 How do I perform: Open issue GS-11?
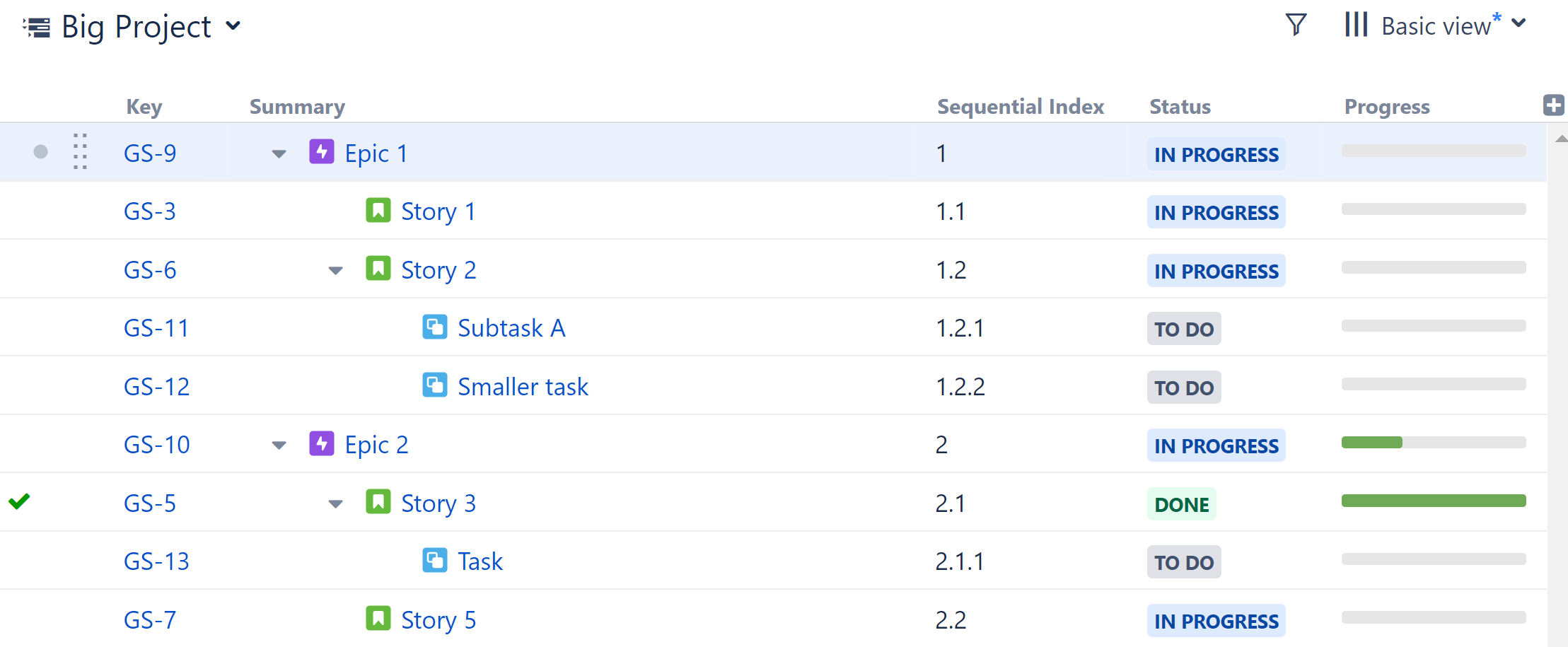tap(156, 327)
